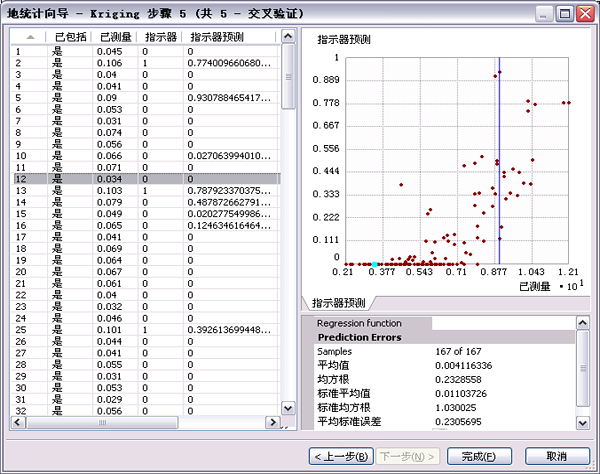Switch to the 指示器预测 chart tab
Viewport: 600px width, 474px height.
[340, 303]
